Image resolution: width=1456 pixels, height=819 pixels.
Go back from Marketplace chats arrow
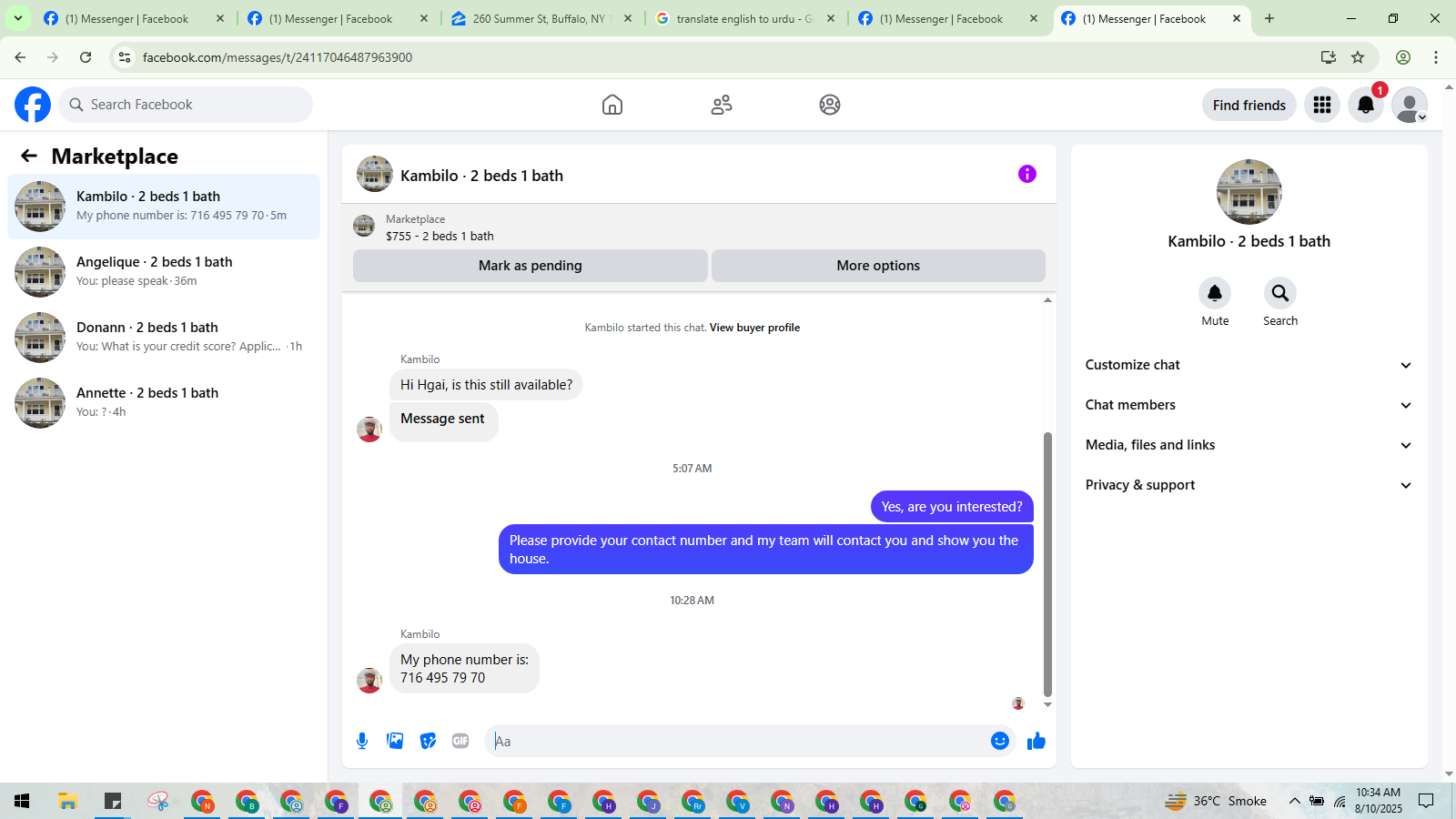pyautogui.click(x=29, y=156)
